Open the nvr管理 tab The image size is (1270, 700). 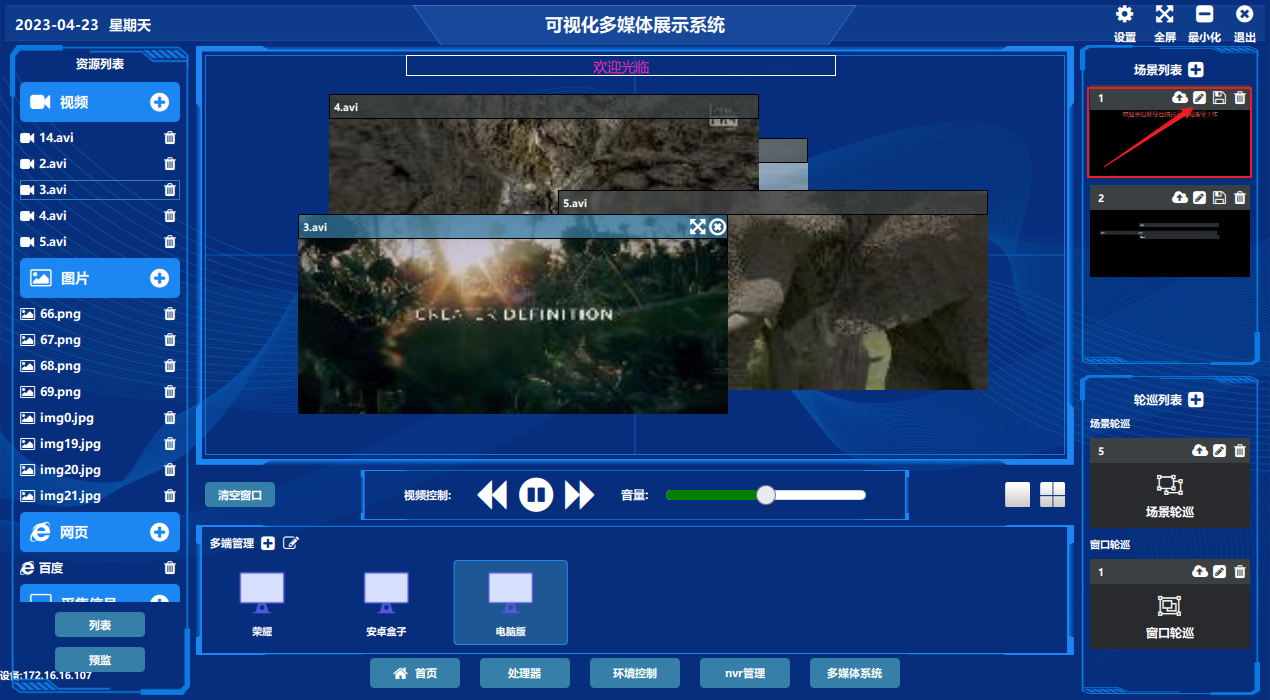click(x=745, y=673)
